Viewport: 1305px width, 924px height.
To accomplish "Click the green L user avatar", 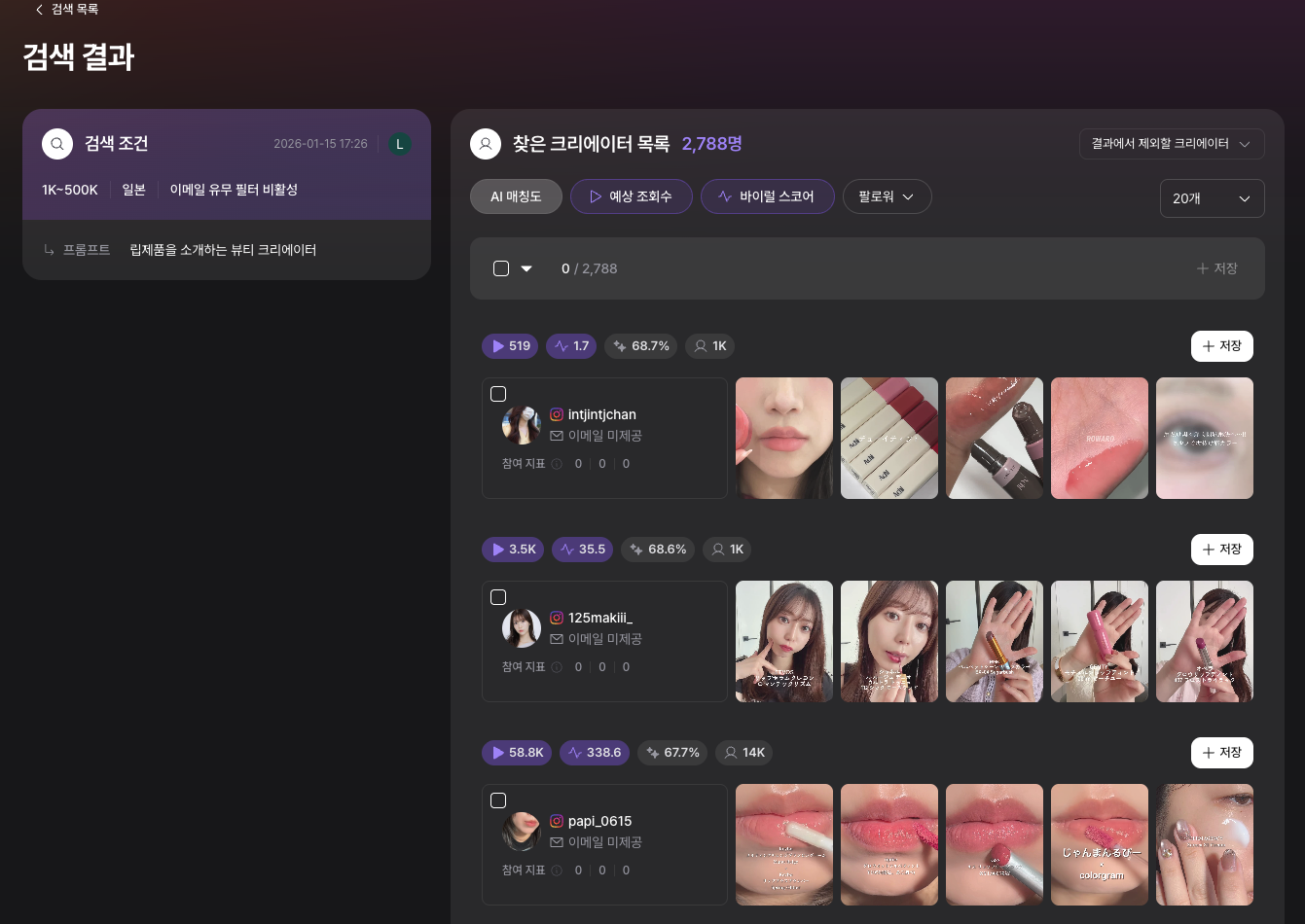I will pos(399,144).
